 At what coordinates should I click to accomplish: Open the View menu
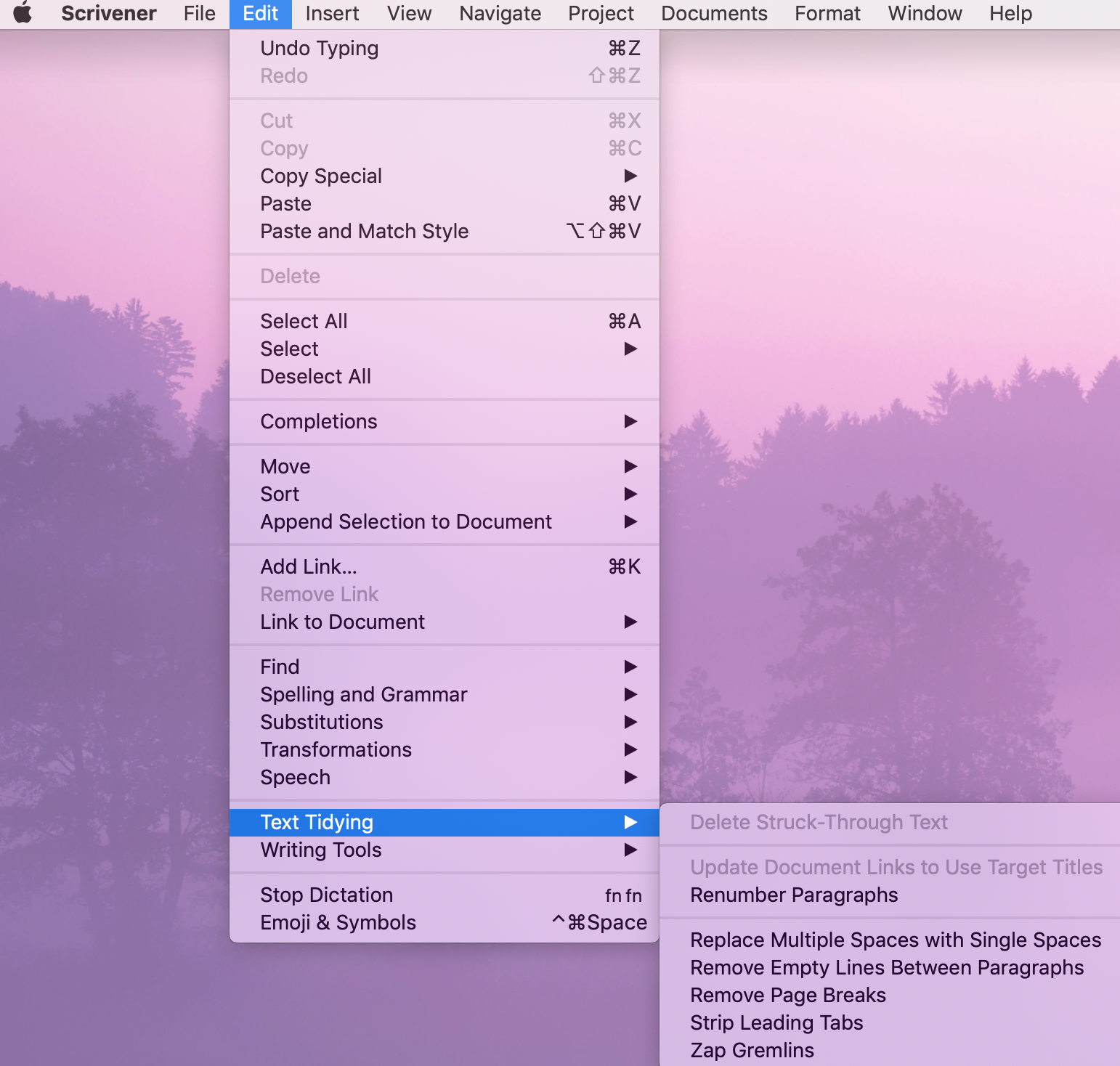pyautogui.click(x=410, y=13)
